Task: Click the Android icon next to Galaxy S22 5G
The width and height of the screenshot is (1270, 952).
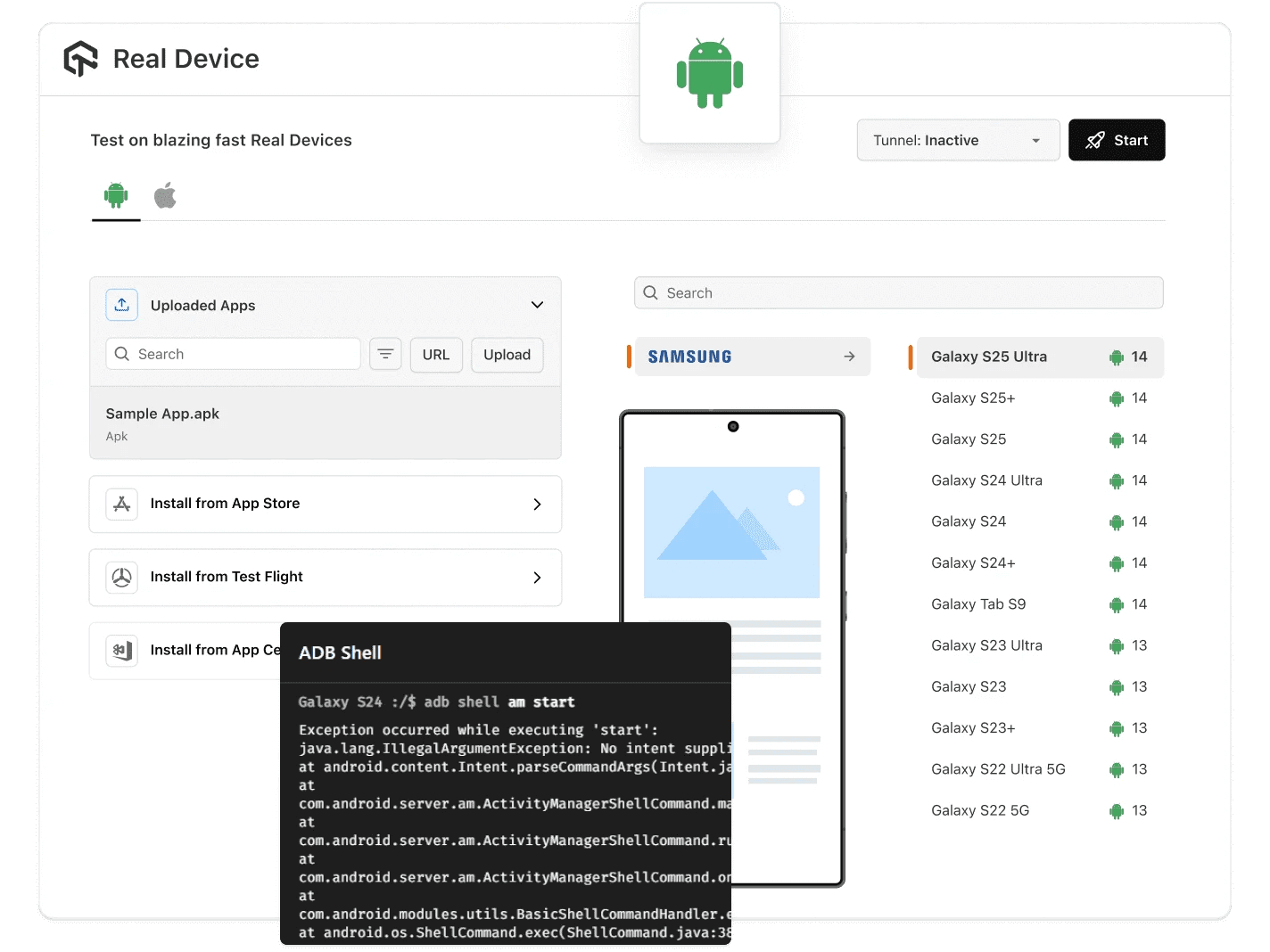Action: point(1117,810)
